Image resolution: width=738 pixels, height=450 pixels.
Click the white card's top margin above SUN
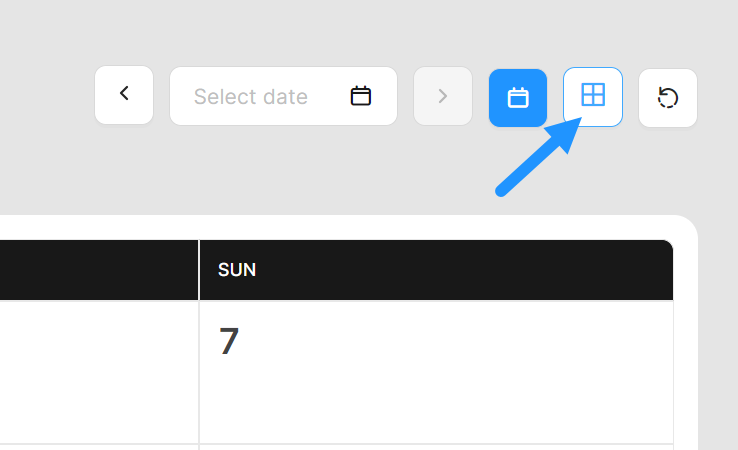pos(436,227)
